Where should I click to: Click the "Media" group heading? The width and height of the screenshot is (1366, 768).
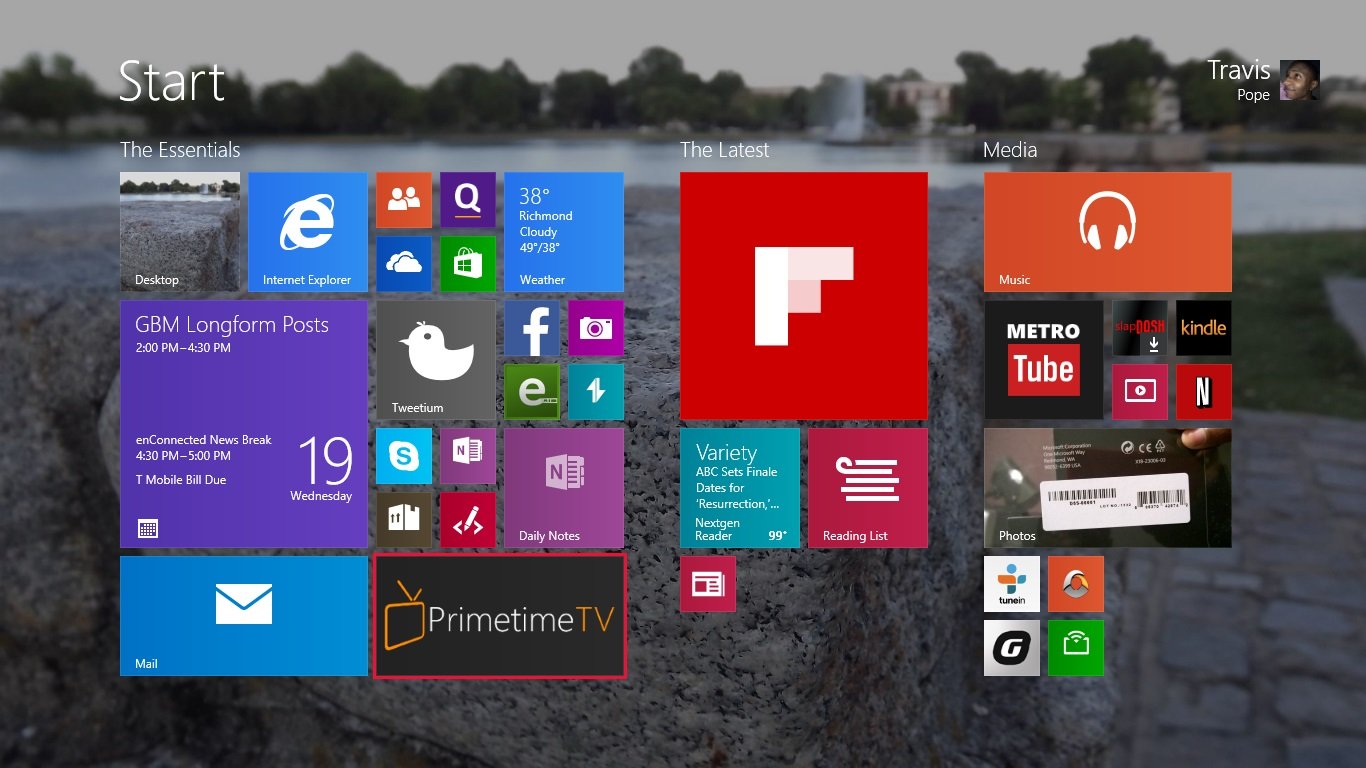tap(1010, 150)
